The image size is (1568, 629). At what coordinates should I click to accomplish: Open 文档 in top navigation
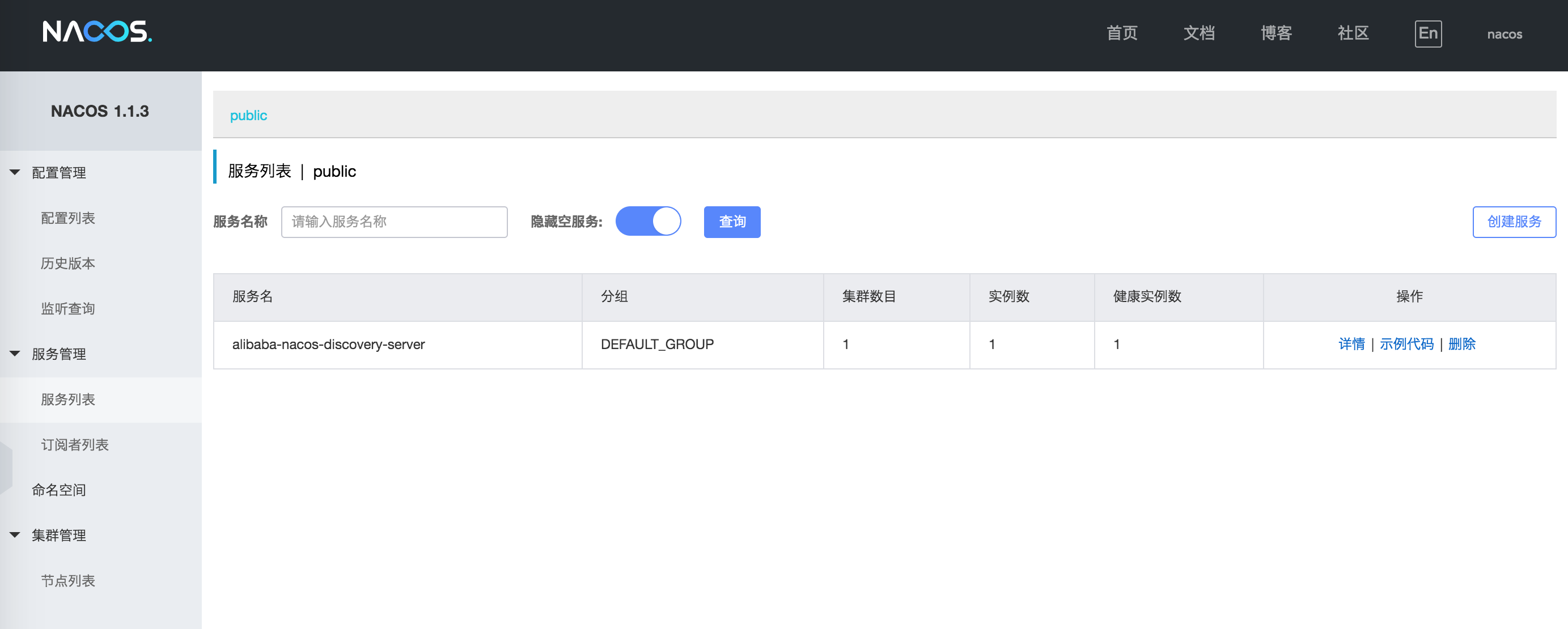[x=1198, y=33]
